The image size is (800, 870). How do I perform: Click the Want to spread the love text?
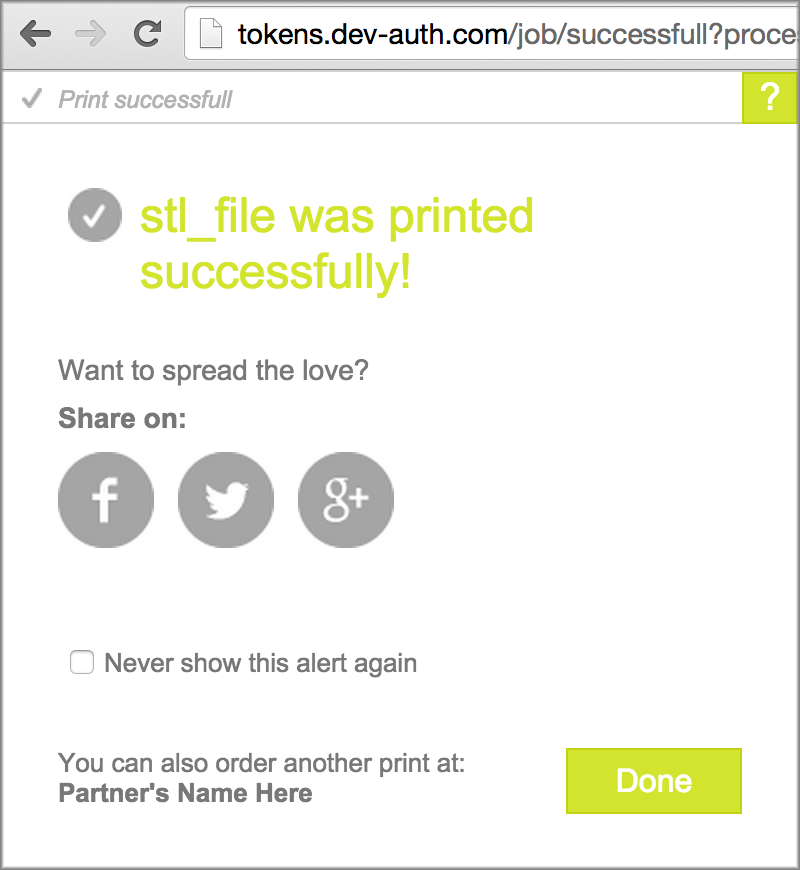pyautogui.click(x=213, y=370)
